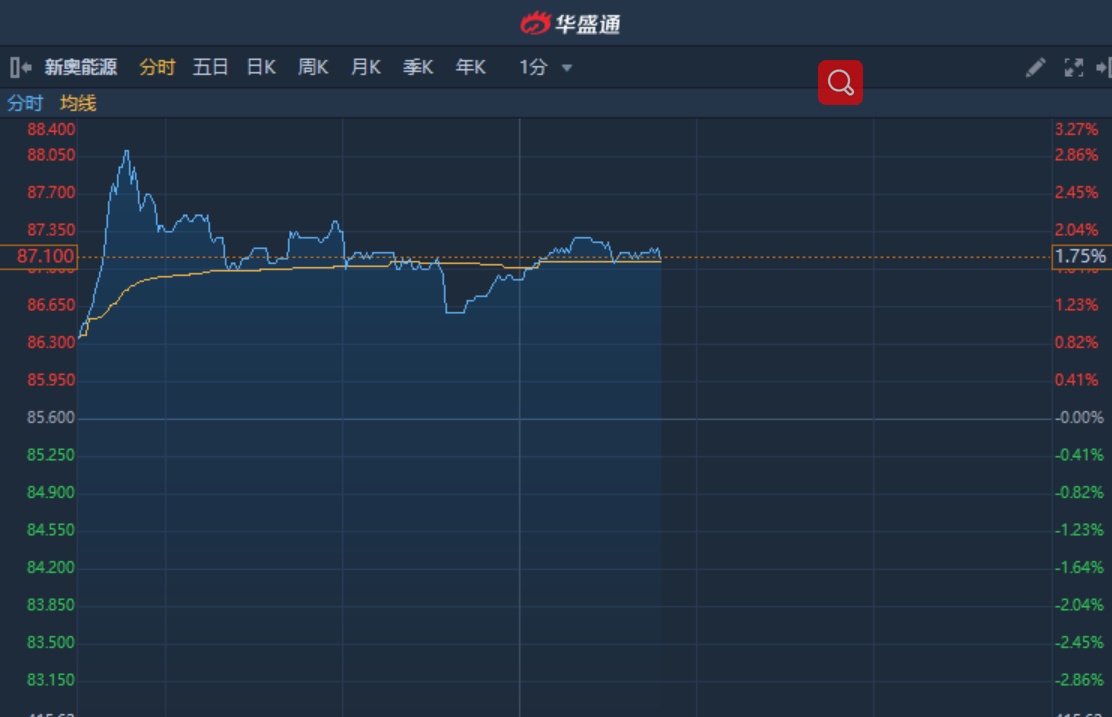Click the 87.100 current price label
This screenshot has width=1112, height=717.
45,257
